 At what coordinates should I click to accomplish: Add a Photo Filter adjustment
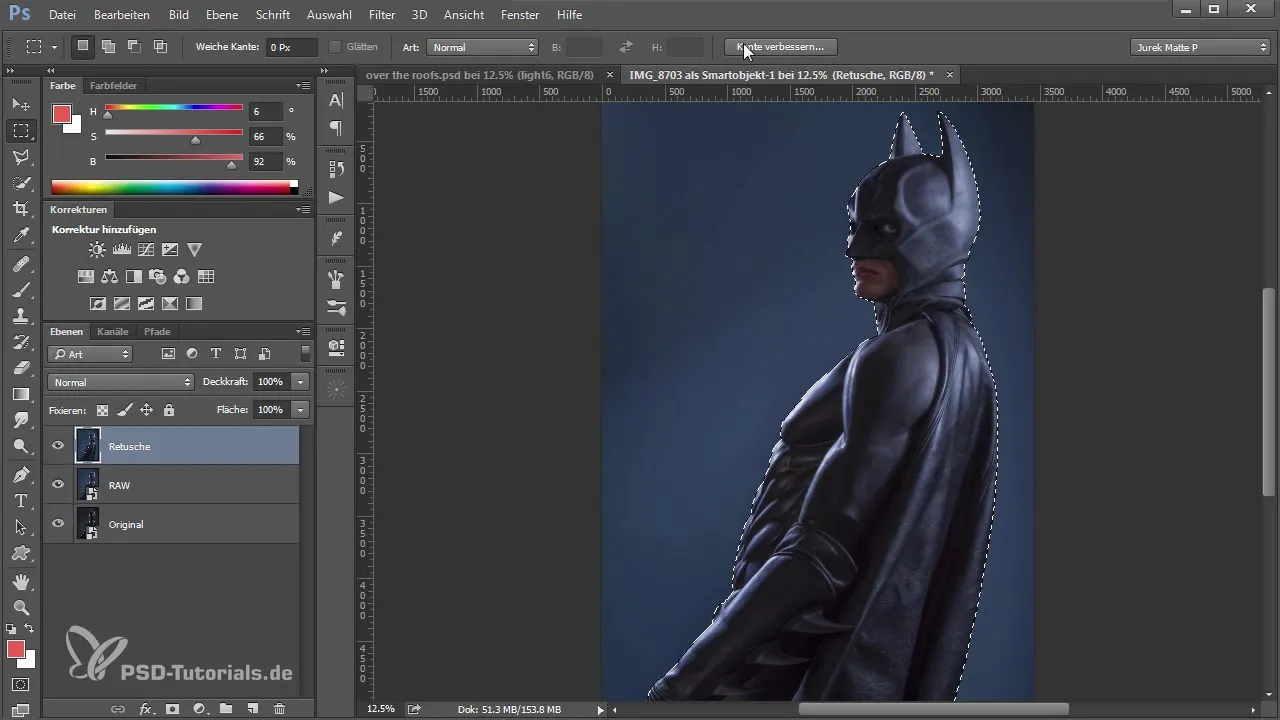pos(158,277)
